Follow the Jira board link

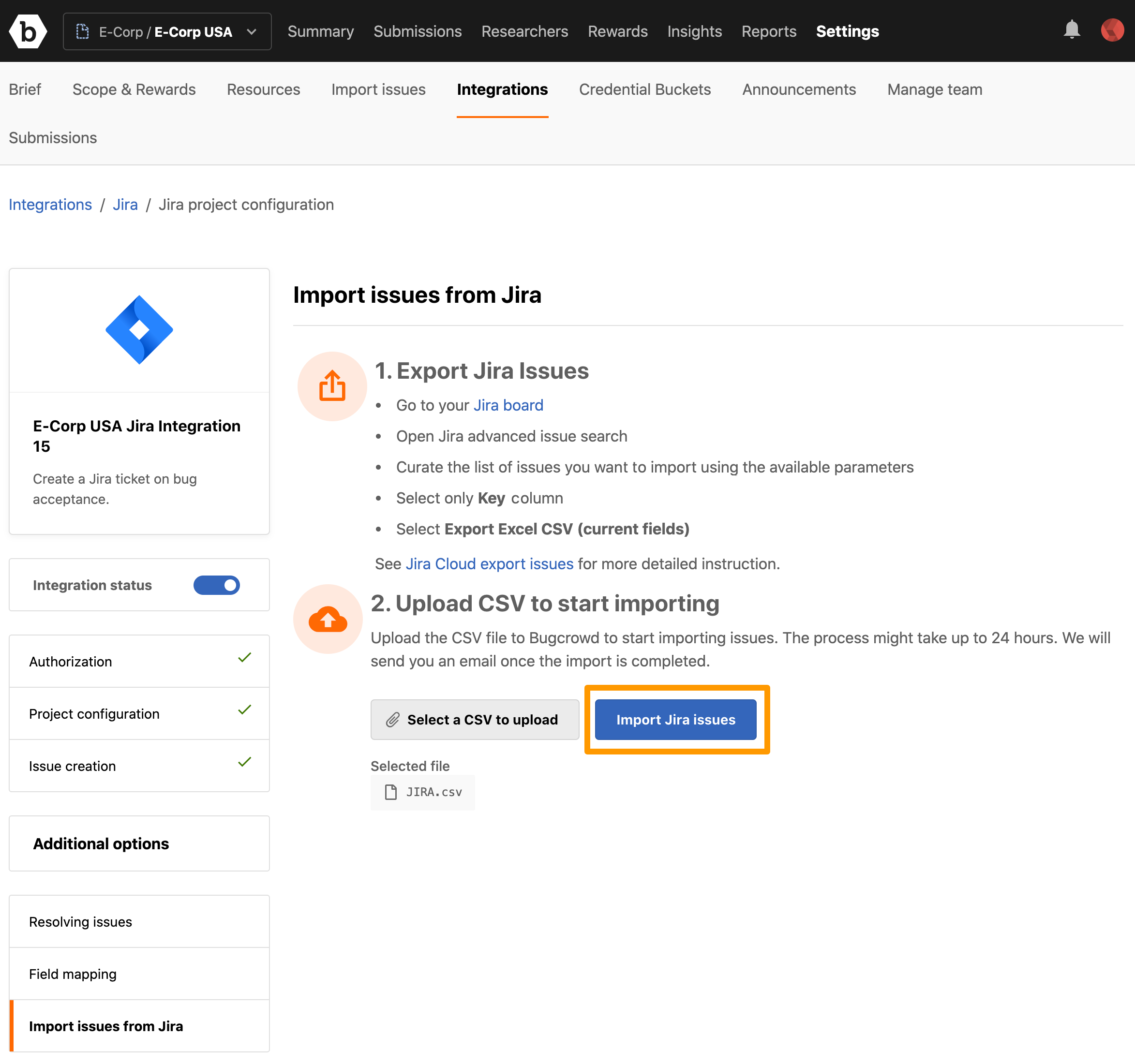click(508, 405)
